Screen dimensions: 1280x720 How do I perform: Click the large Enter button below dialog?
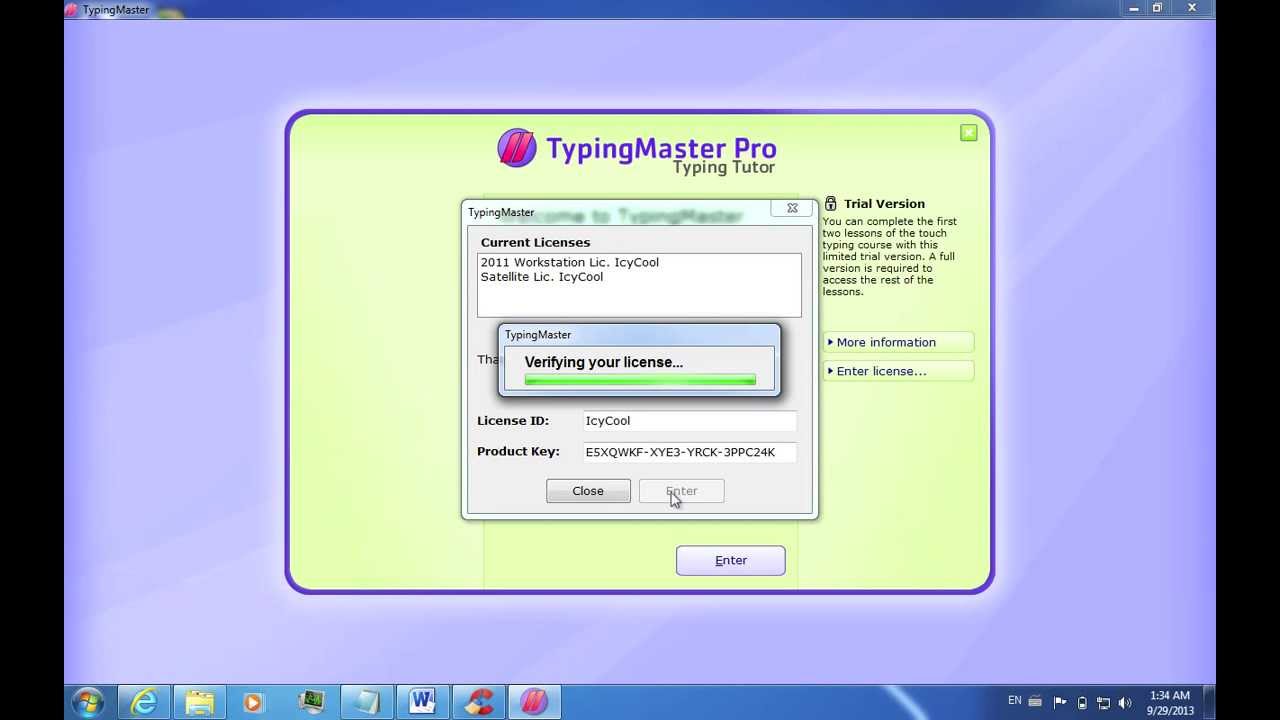(731, 560)
